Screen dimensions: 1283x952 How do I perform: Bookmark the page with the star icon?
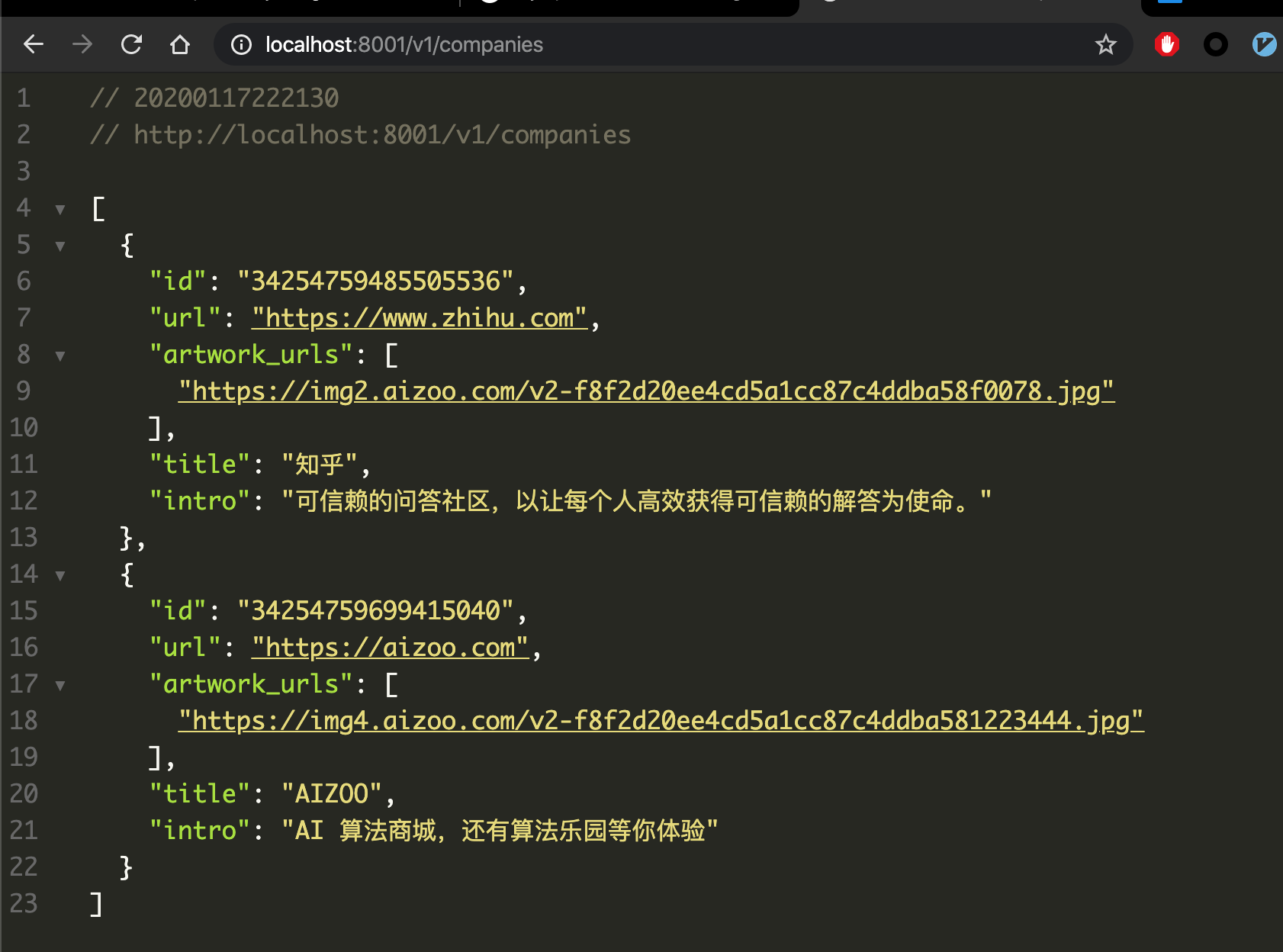click(x=1105, y=44)
